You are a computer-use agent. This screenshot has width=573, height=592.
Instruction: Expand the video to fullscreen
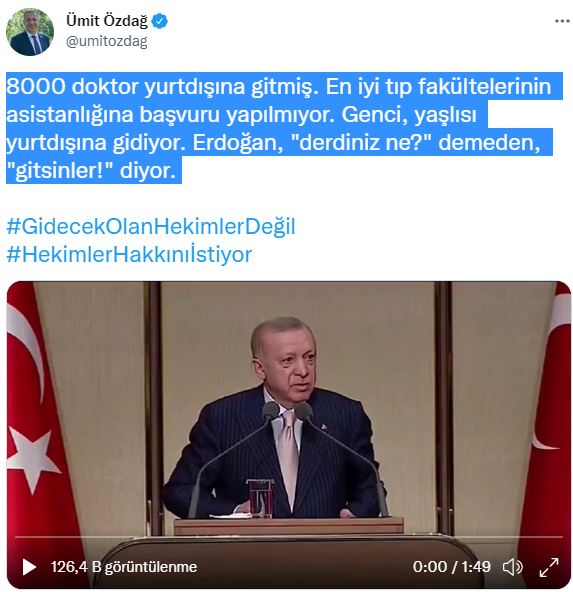(x=549, y=567)
